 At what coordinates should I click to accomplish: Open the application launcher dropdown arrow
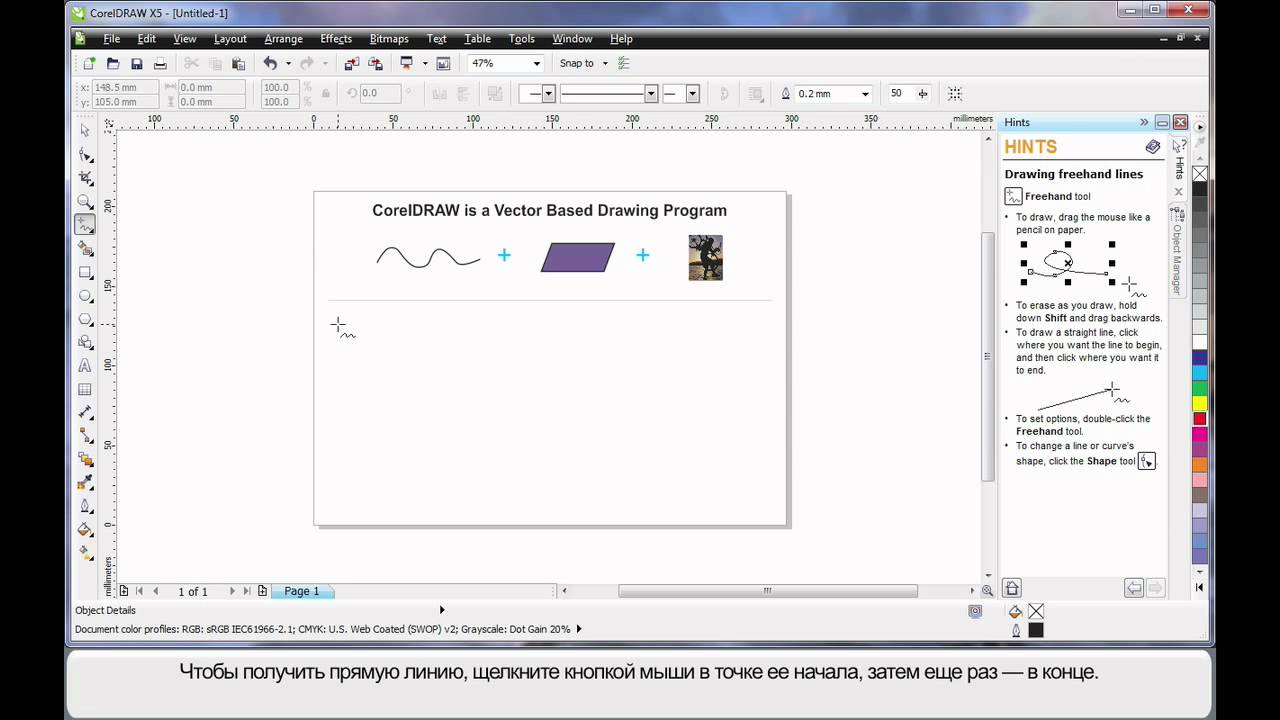[425, 63]
